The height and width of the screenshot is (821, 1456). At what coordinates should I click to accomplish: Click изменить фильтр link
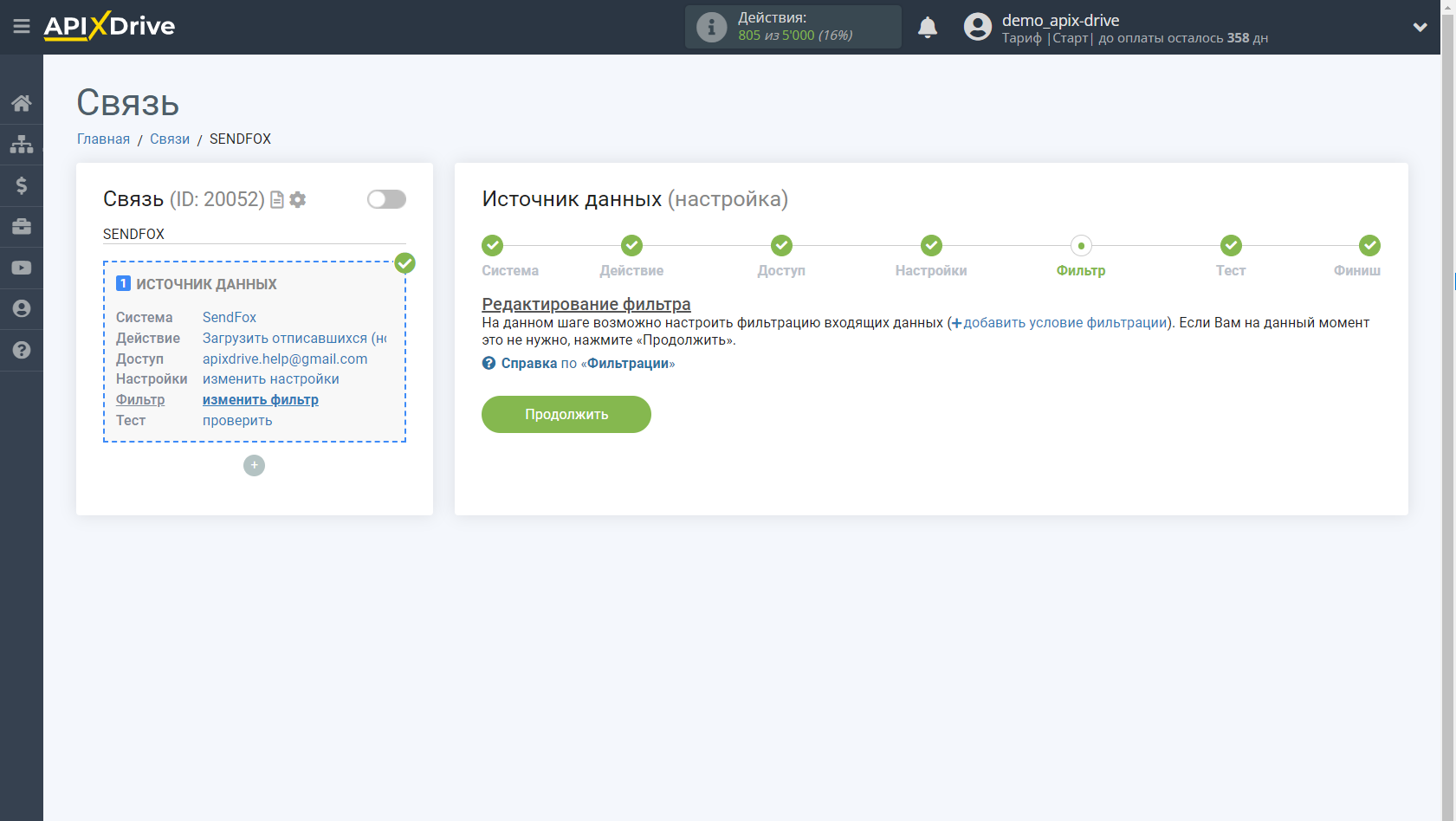[261, 400]
